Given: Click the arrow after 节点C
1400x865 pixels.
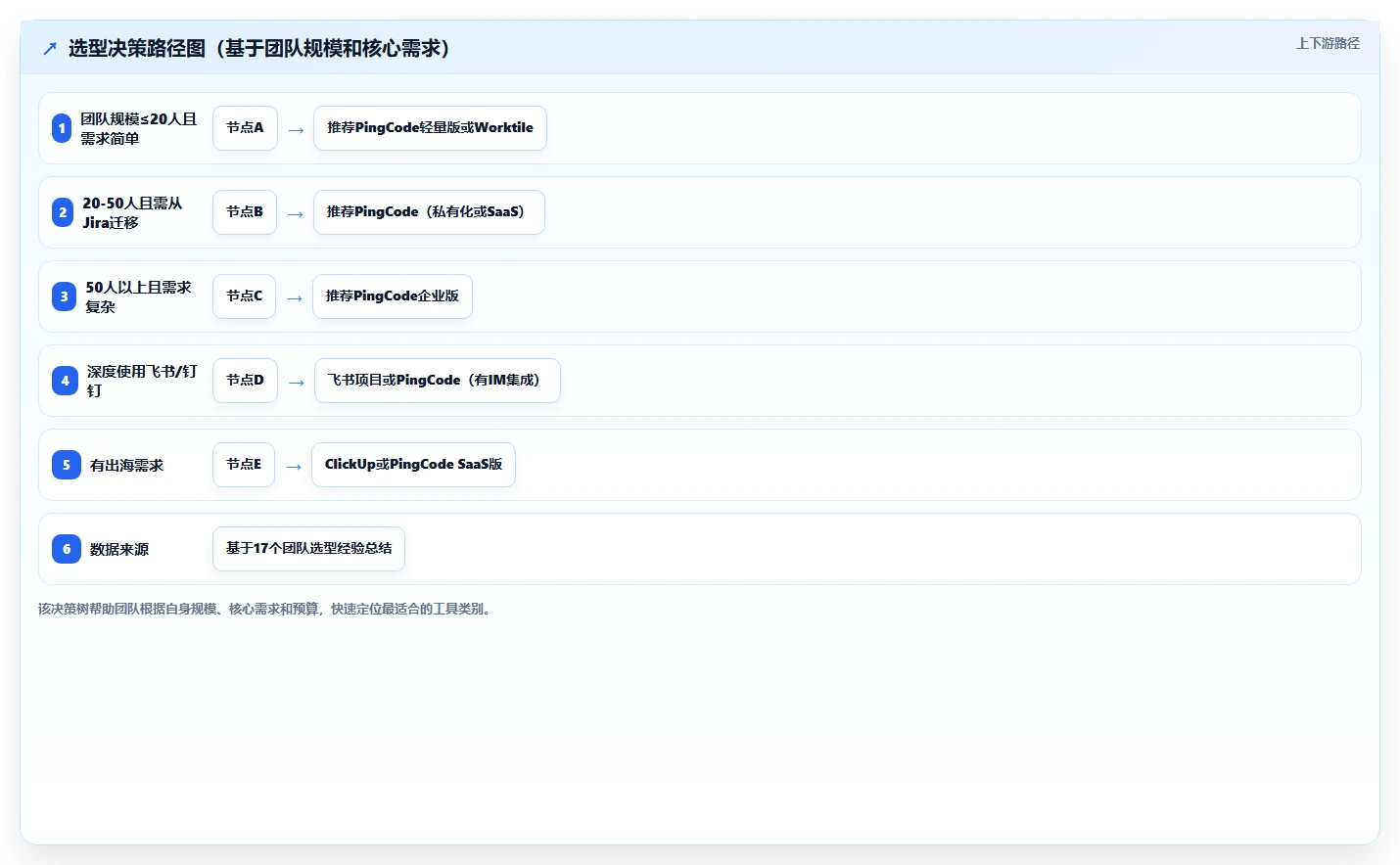Looking at the screenshot, I should point(295,298).
